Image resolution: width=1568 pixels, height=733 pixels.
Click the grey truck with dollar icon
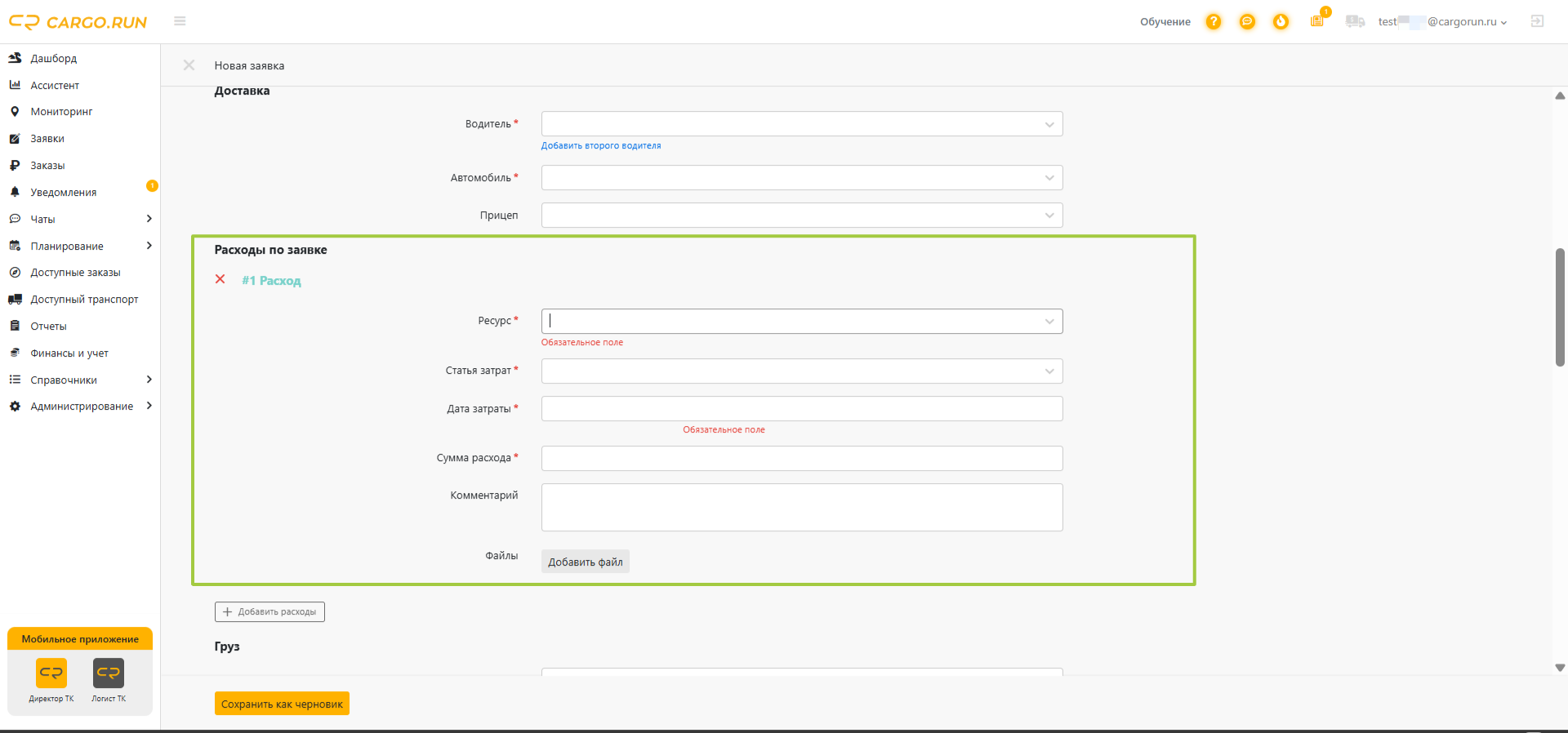click(1355, 22)
